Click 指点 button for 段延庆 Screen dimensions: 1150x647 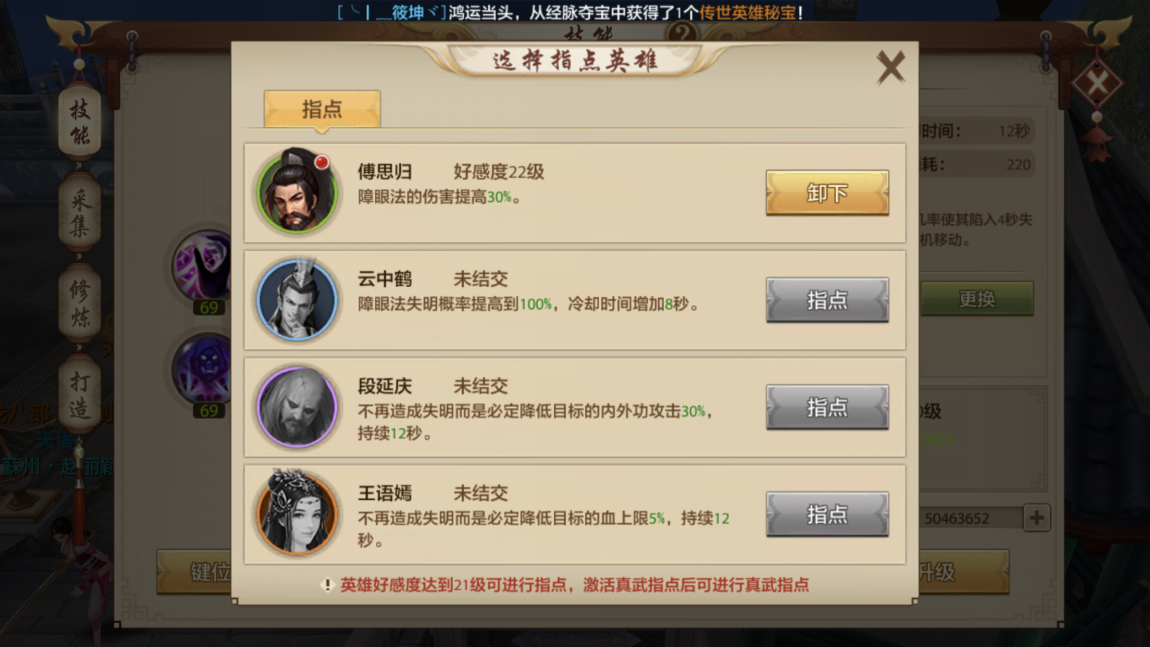point(827,407)
